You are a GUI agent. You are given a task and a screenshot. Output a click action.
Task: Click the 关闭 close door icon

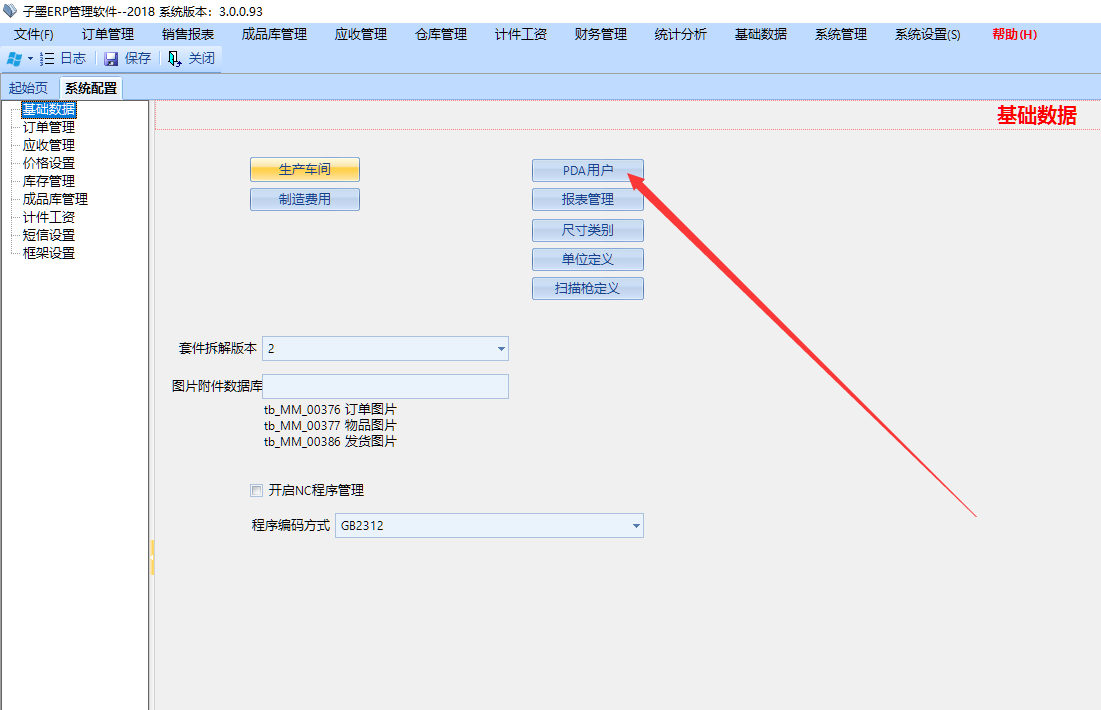pyautogui.click(x=175, y=59)
